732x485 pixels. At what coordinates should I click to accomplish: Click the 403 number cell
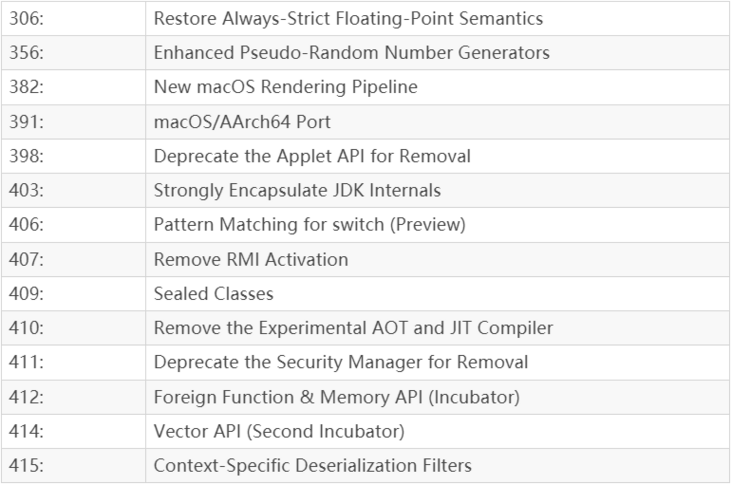tap(73, 190)
